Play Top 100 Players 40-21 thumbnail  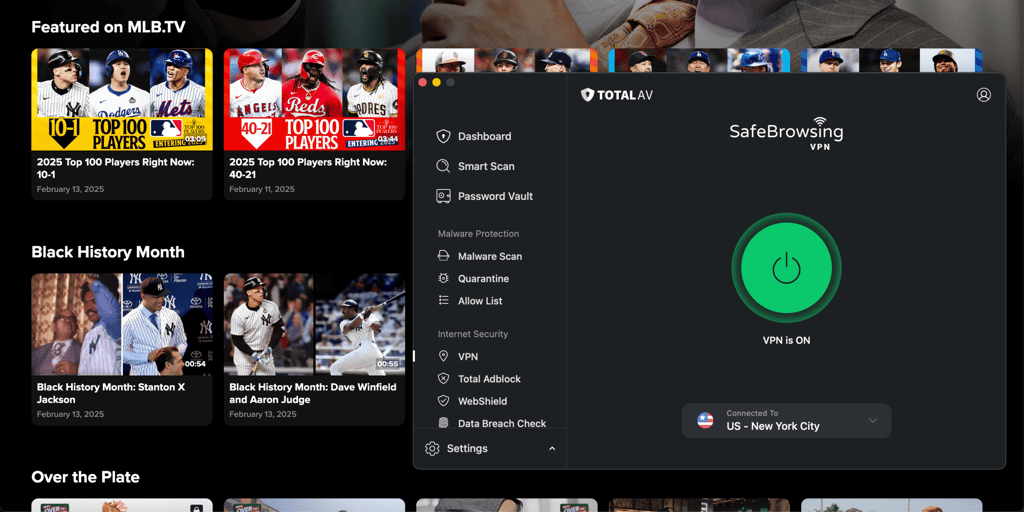click(314, 99)
